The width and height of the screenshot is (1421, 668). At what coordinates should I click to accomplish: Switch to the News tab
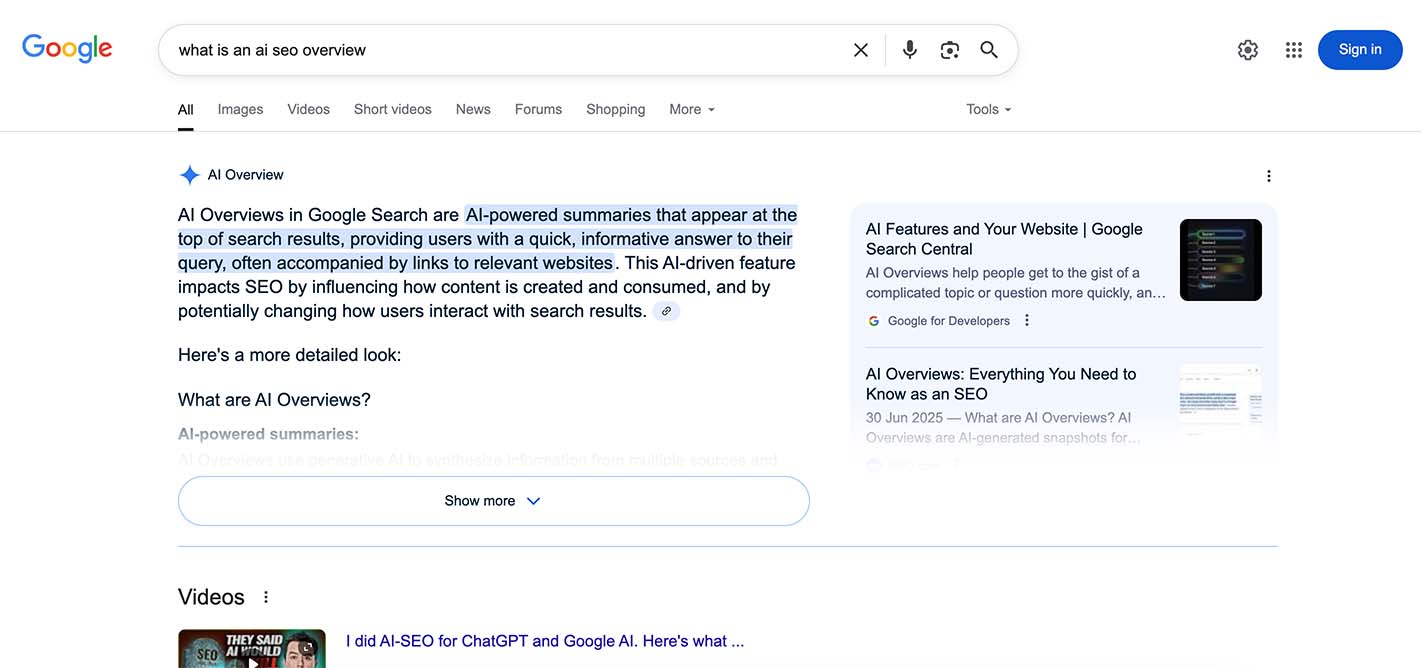473,109
